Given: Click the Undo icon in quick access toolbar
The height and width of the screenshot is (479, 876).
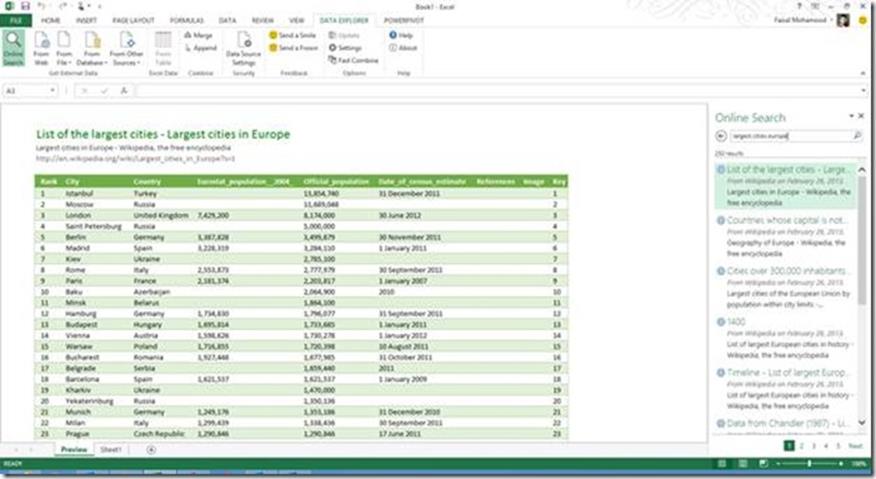Looking at the screenshot, I should pyautogui.click(x=42, y=6).
